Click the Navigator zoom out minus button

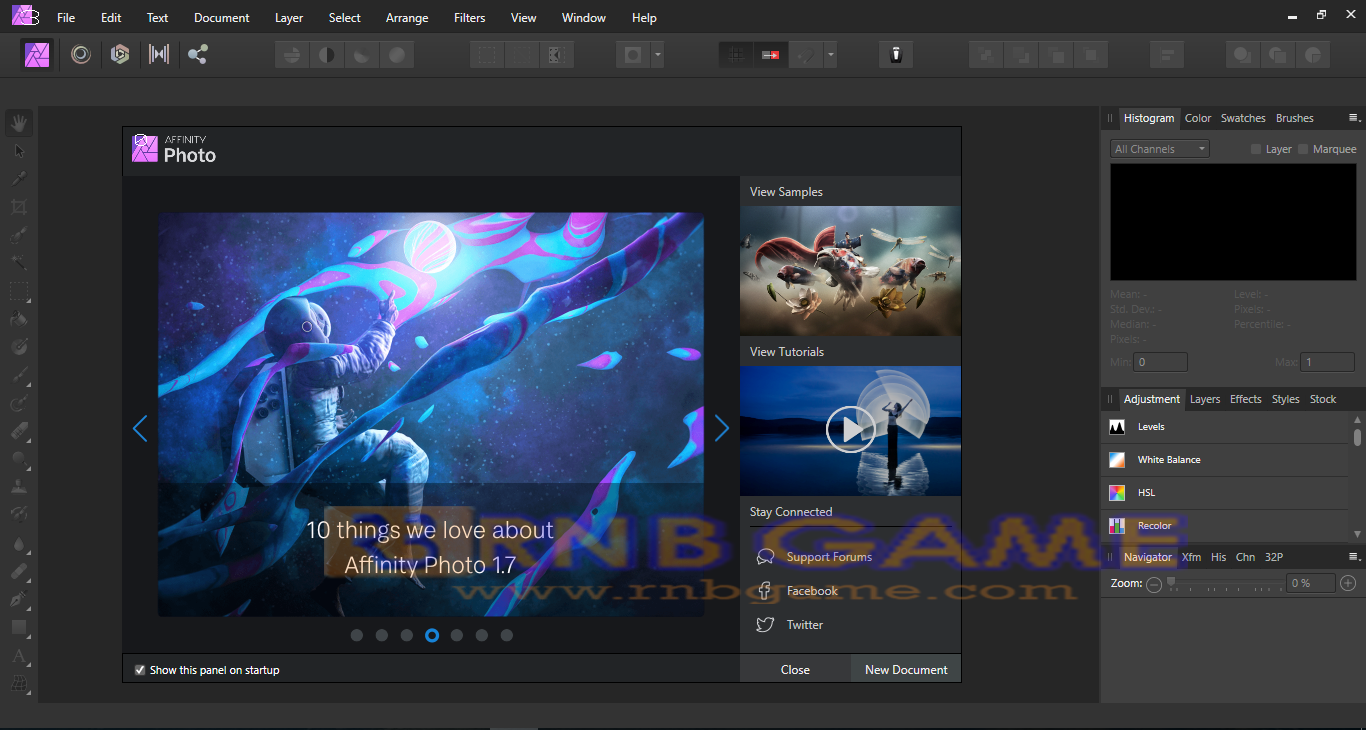pos(1154,584)
